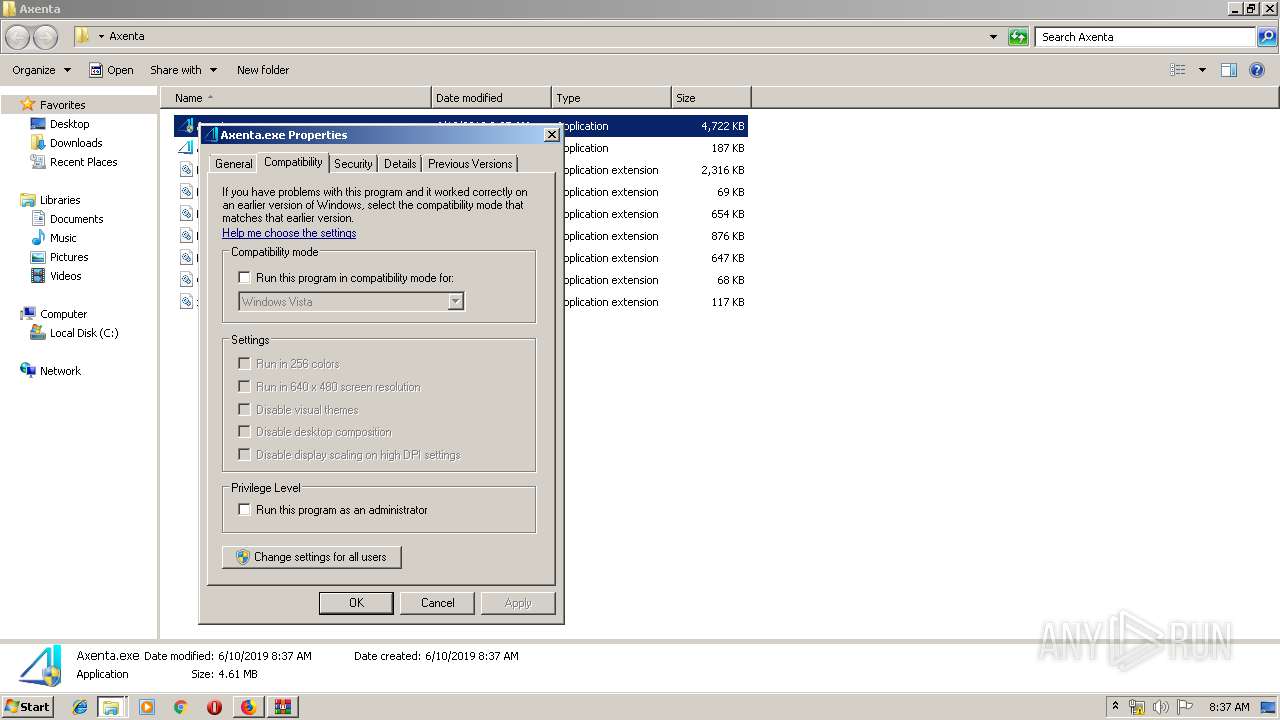Select Recent Places in navigation pane
Viewport: 1280px width, 720px height.
pyautogui.click(x=83, y=162)
